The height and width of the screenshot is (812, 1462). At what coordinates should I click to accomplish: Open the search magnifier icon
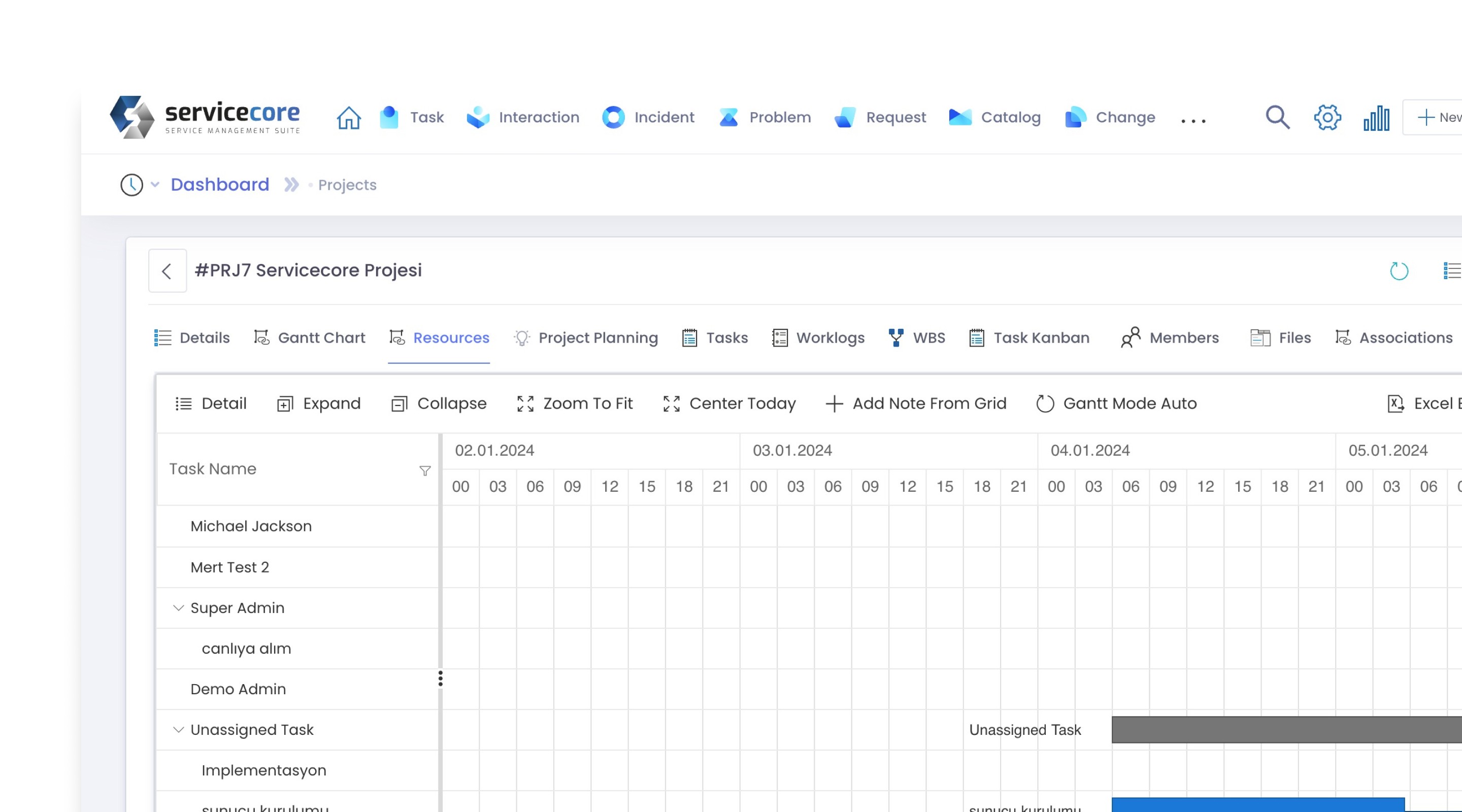(1277, 117)
